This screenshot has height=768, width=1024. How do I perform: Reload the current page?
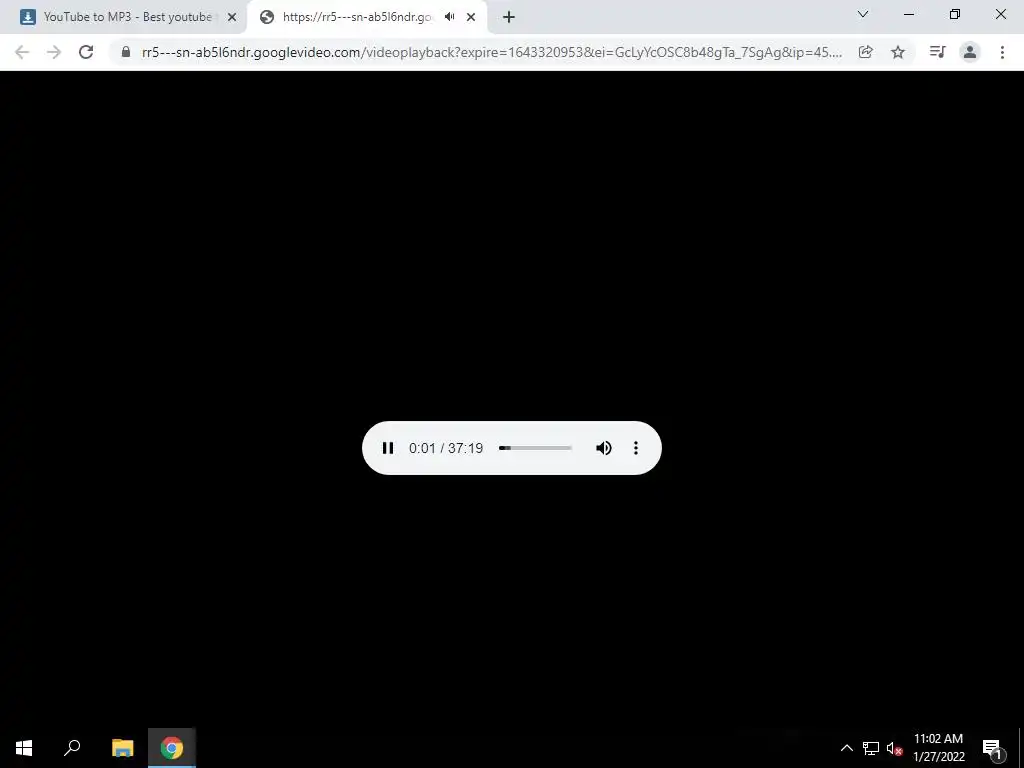pos(86,52)
